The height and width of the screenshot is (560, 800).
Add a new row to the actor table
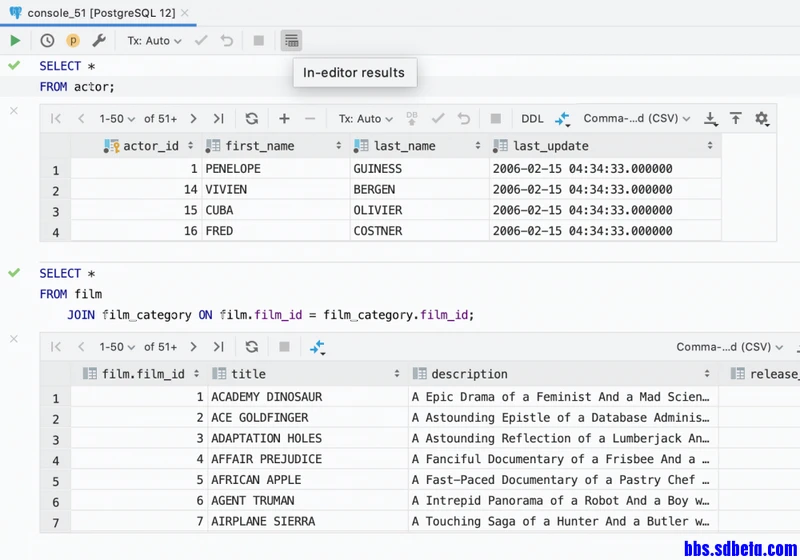(x=284, y=119)
